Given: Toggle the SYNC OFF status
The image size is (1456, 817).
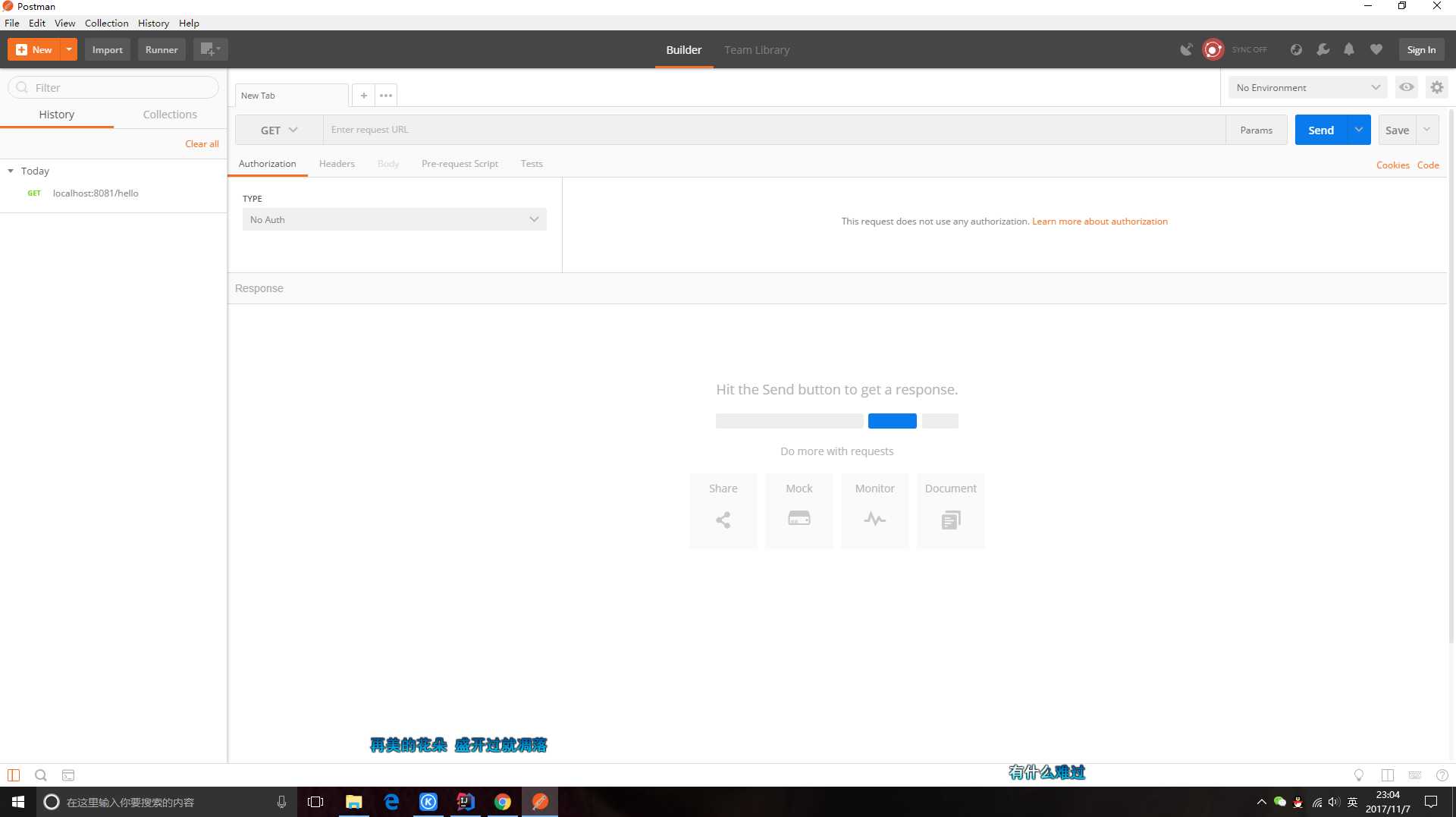Looking at the screenshot, I should click(x=1249, y=49).
